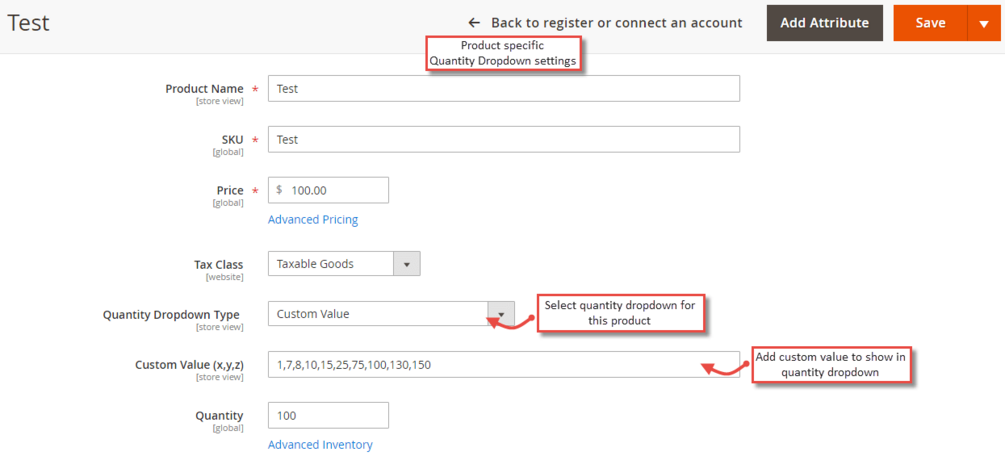Screen dimensions: 1005x456
Task: Focus the Product Name text field
Action: click(x=503, y=88)
